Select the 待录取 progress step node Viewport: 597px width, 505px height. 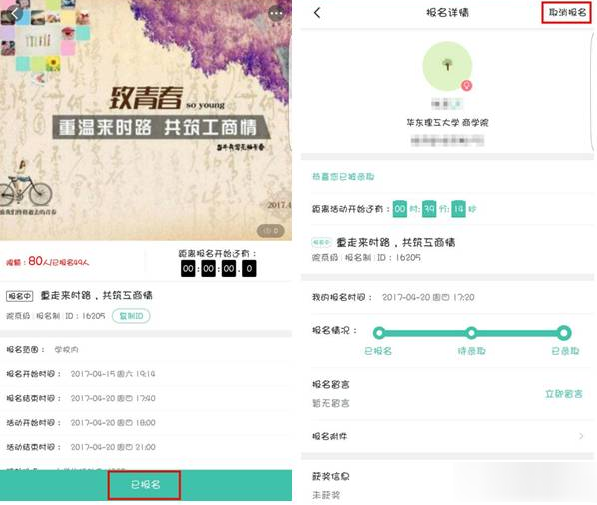coord(471,333)
